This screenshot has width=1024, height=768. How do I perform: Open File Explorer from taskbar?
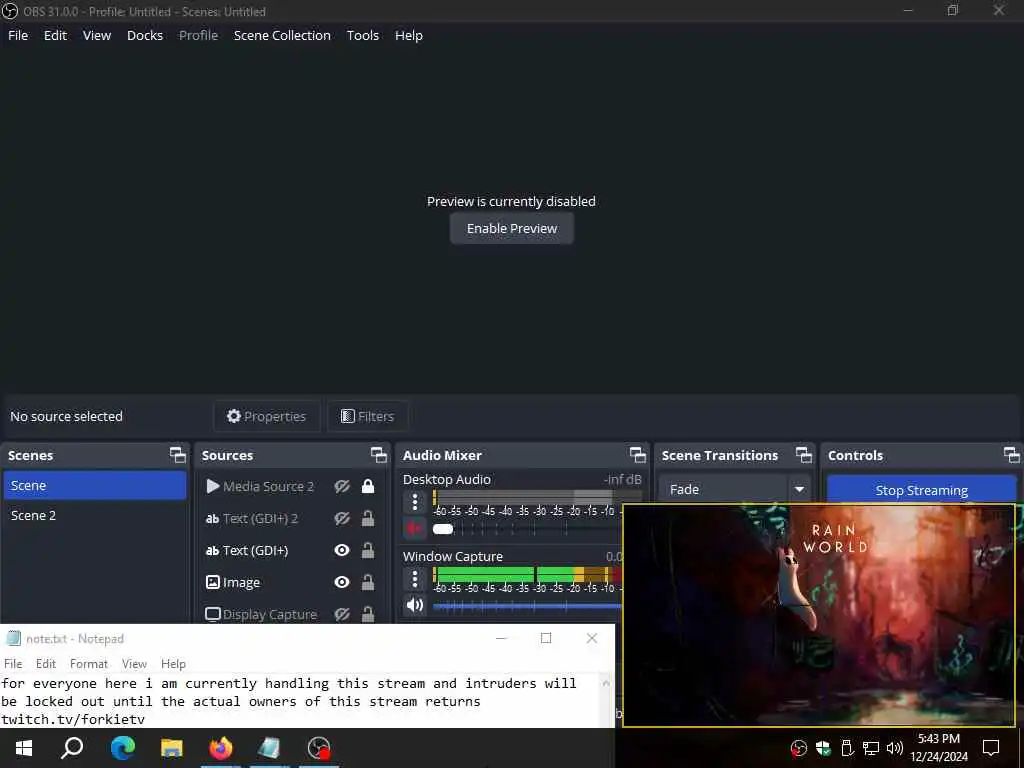[172, 748]
